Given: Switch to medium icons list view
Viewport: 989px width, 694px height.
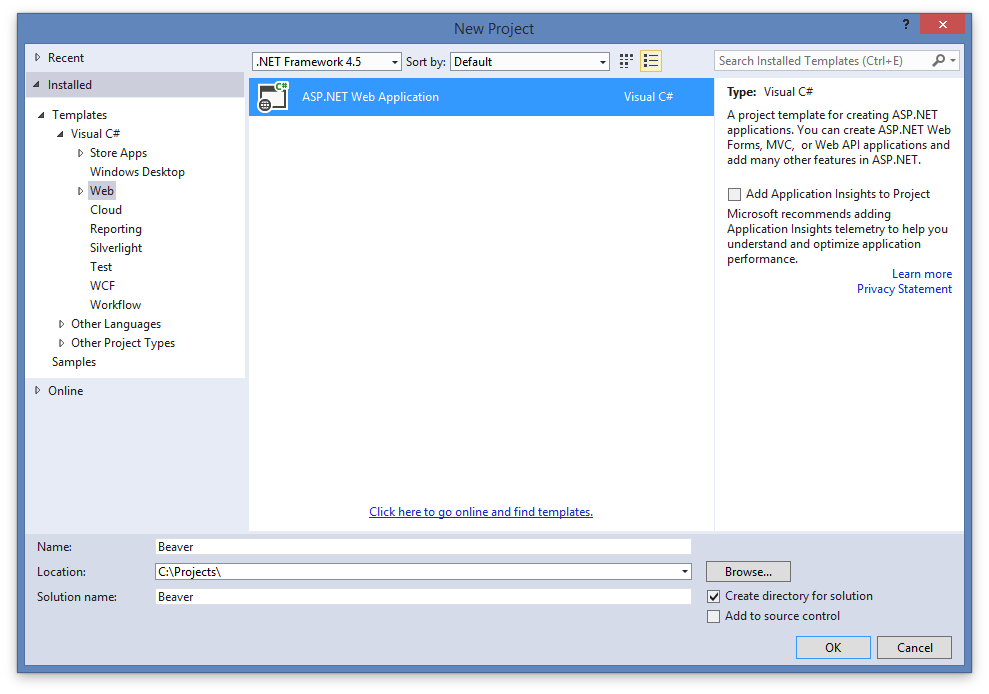Looking at the screenshot, I should click(x=651, y=61).
